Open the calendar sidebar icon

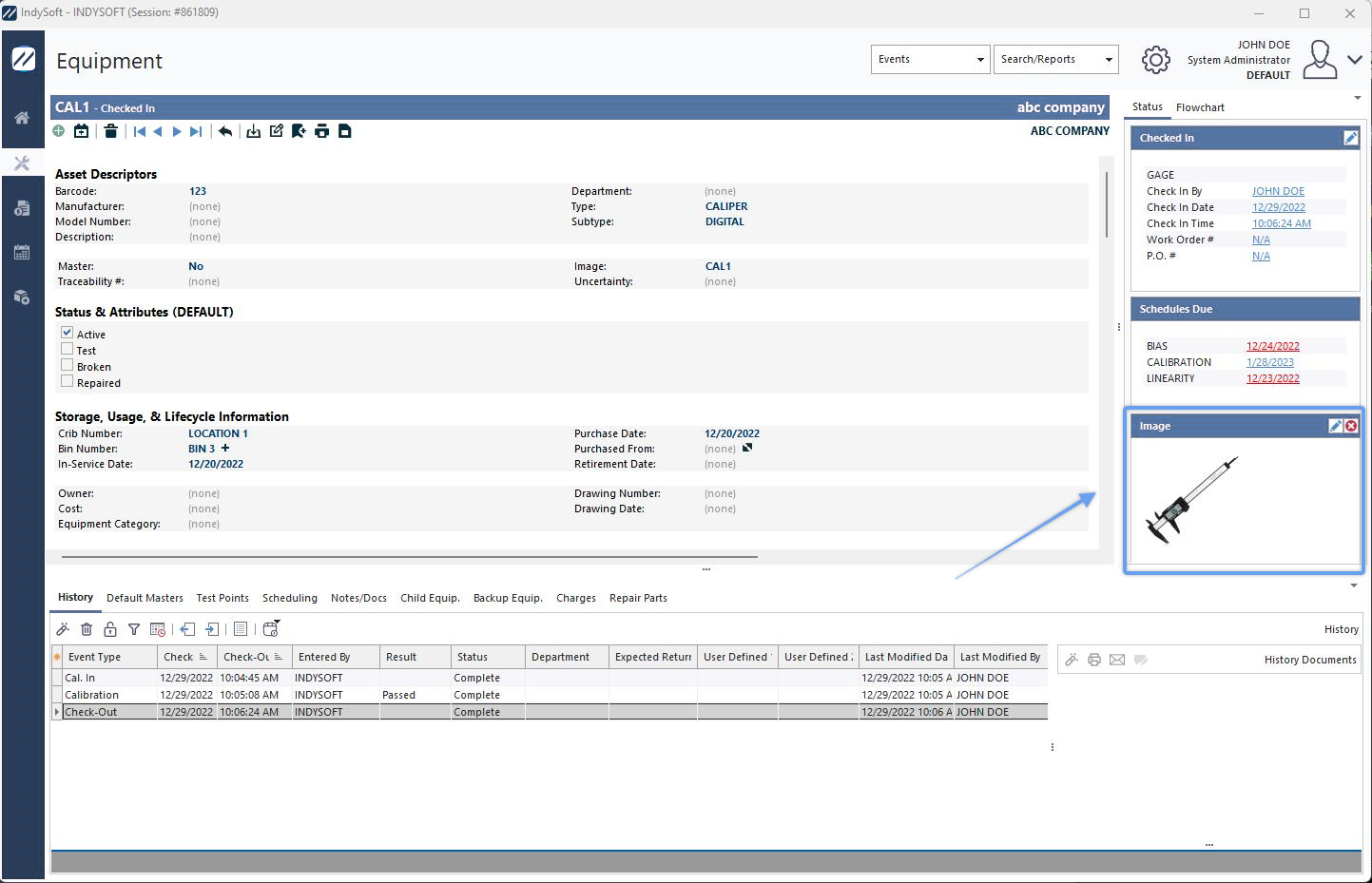(x=22, y=252)
